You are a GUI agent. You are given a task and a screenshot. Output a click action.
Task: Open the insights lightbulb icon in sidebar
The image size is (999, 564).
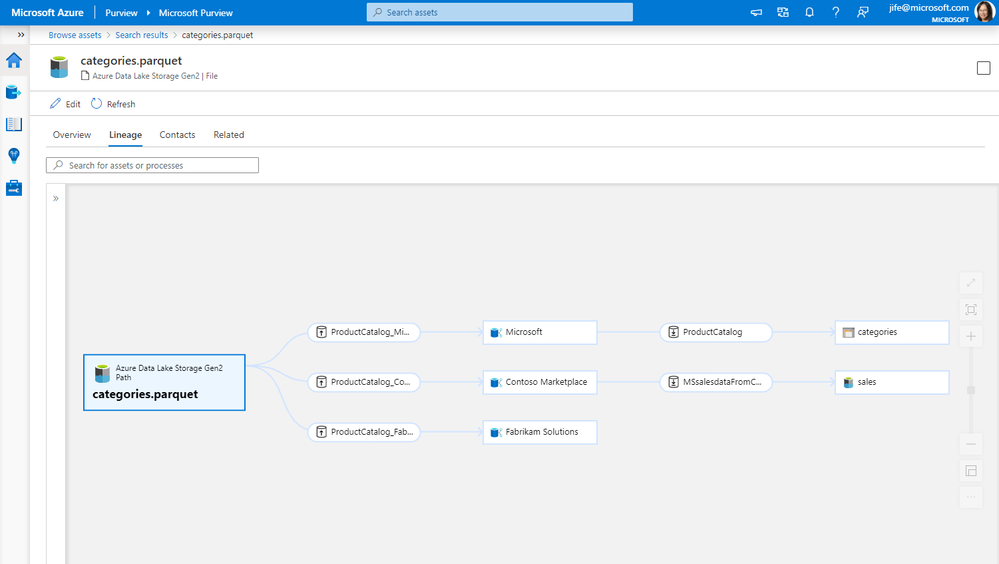click(14, 155)
